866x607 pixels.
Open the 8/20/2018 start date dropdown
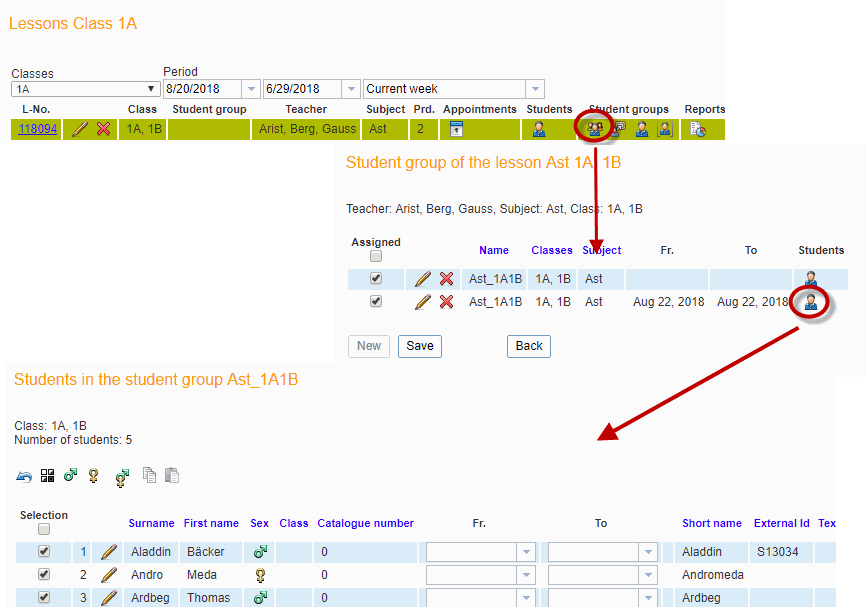(x=251, y=89)
